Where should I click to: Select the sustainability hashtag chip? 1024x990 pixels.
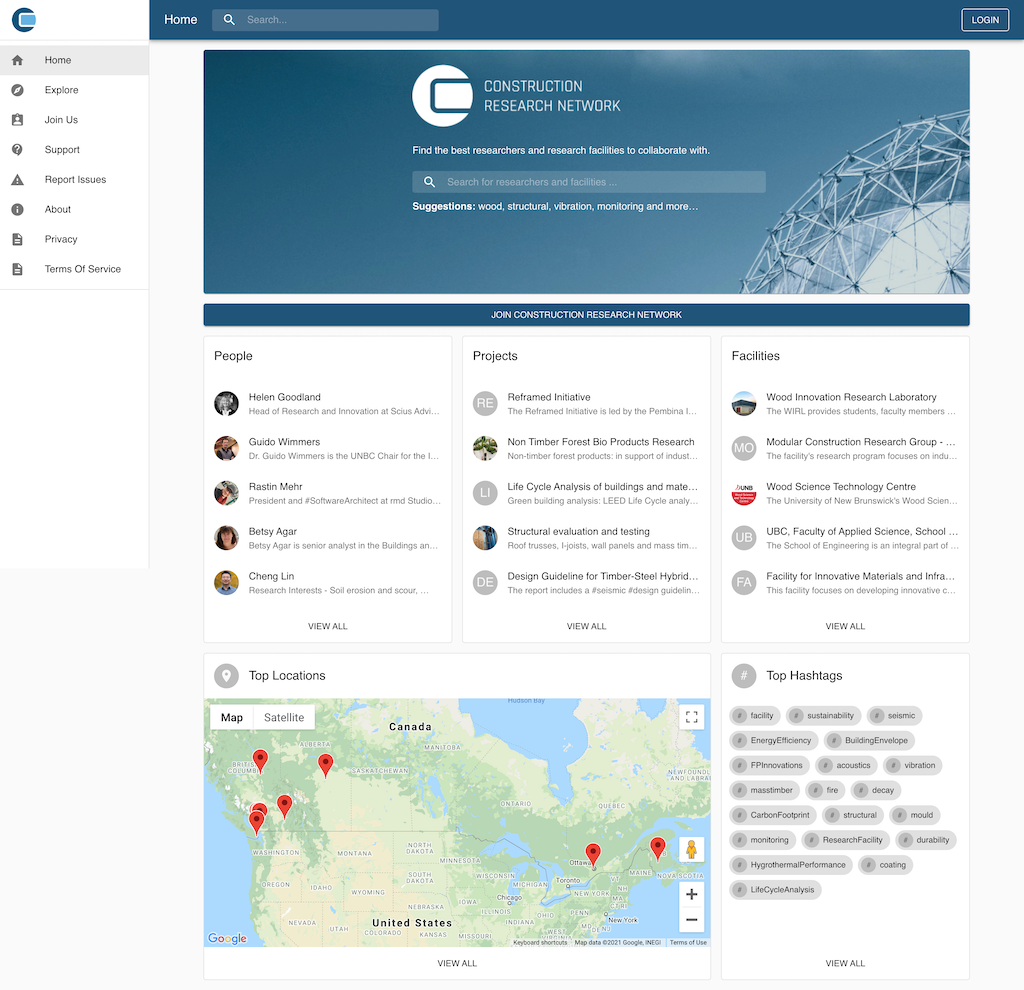point(824,716)
